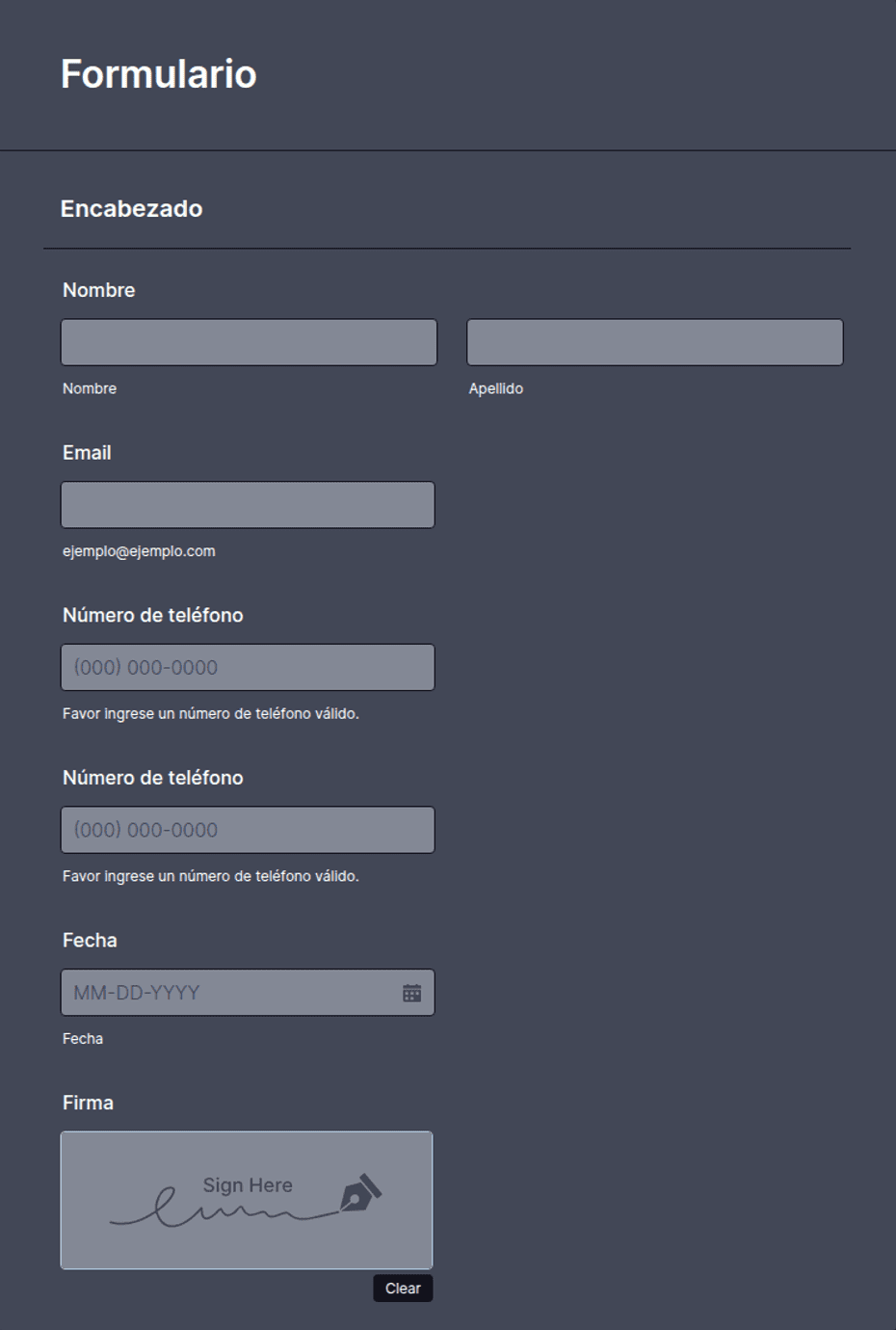Click the MM-DD-YYYY date text box
896x1330 pixels.
tap(248, 993)
